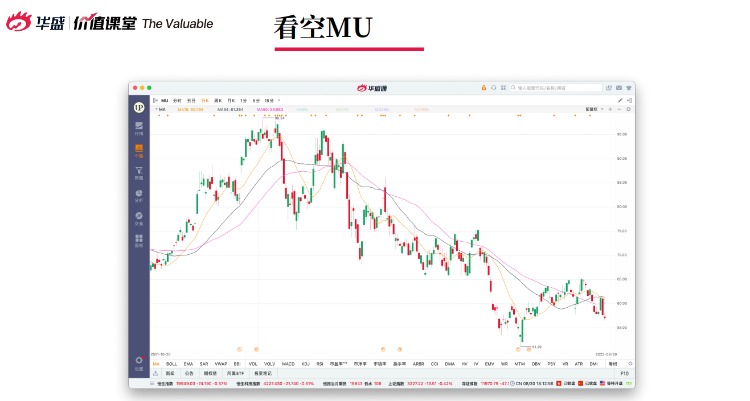Image resolution: width=750 pixels, height=401 pixels.
Task: Select the VOL sub-indicator
Action: click(253, 364)
